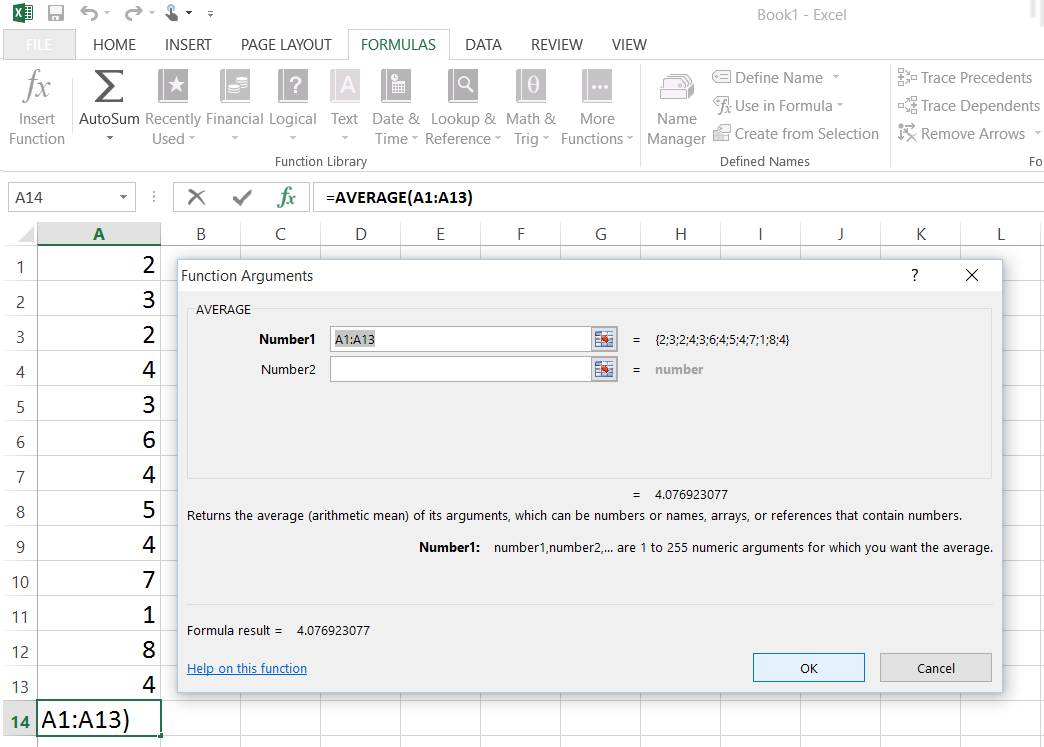
Task: Click OK in Function Arguments dialog
Action: click(809, 668)
